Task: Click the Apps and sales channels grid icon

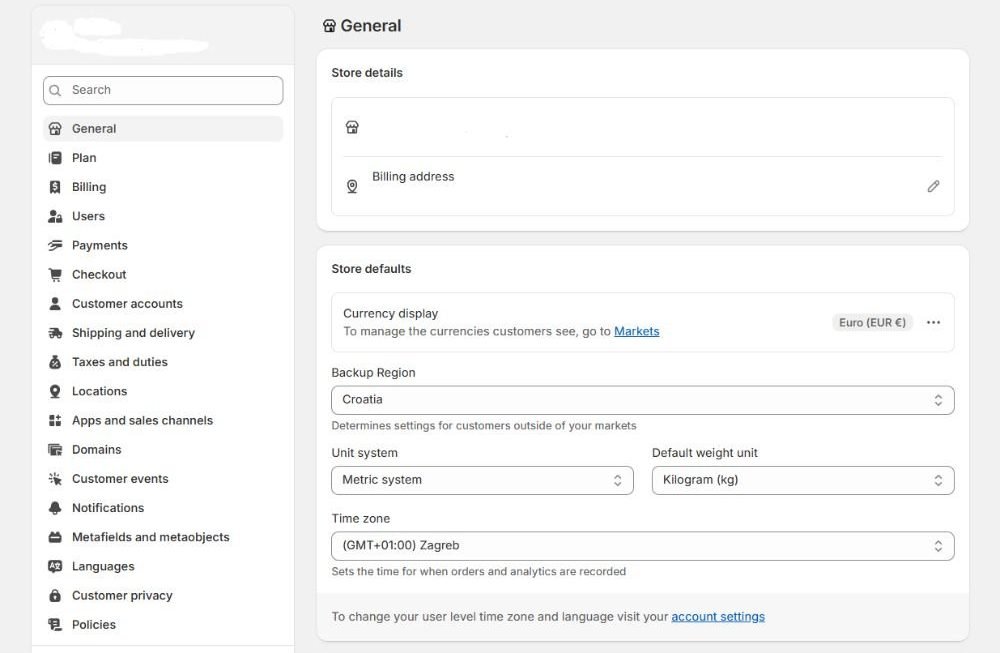Action: [x=55, y=420]
